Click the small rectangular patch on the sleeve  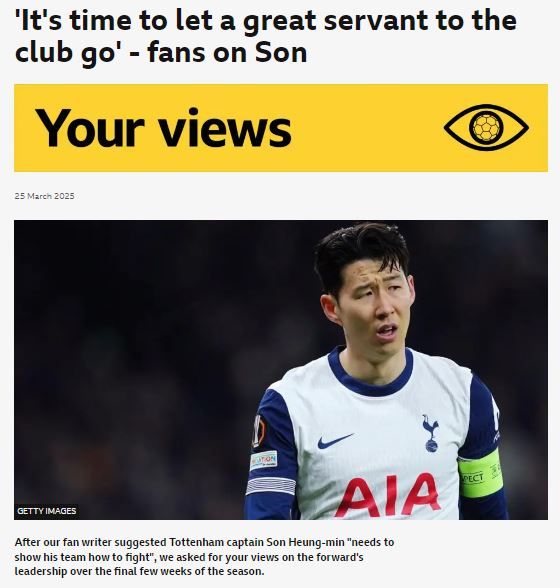pyautogui.click(x=263, y=460)
